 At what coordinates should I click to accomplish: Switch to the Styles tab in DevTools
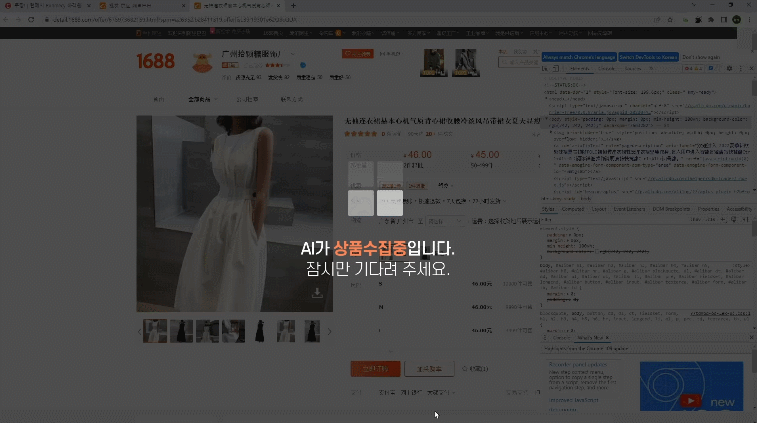(x=548, y=209)
